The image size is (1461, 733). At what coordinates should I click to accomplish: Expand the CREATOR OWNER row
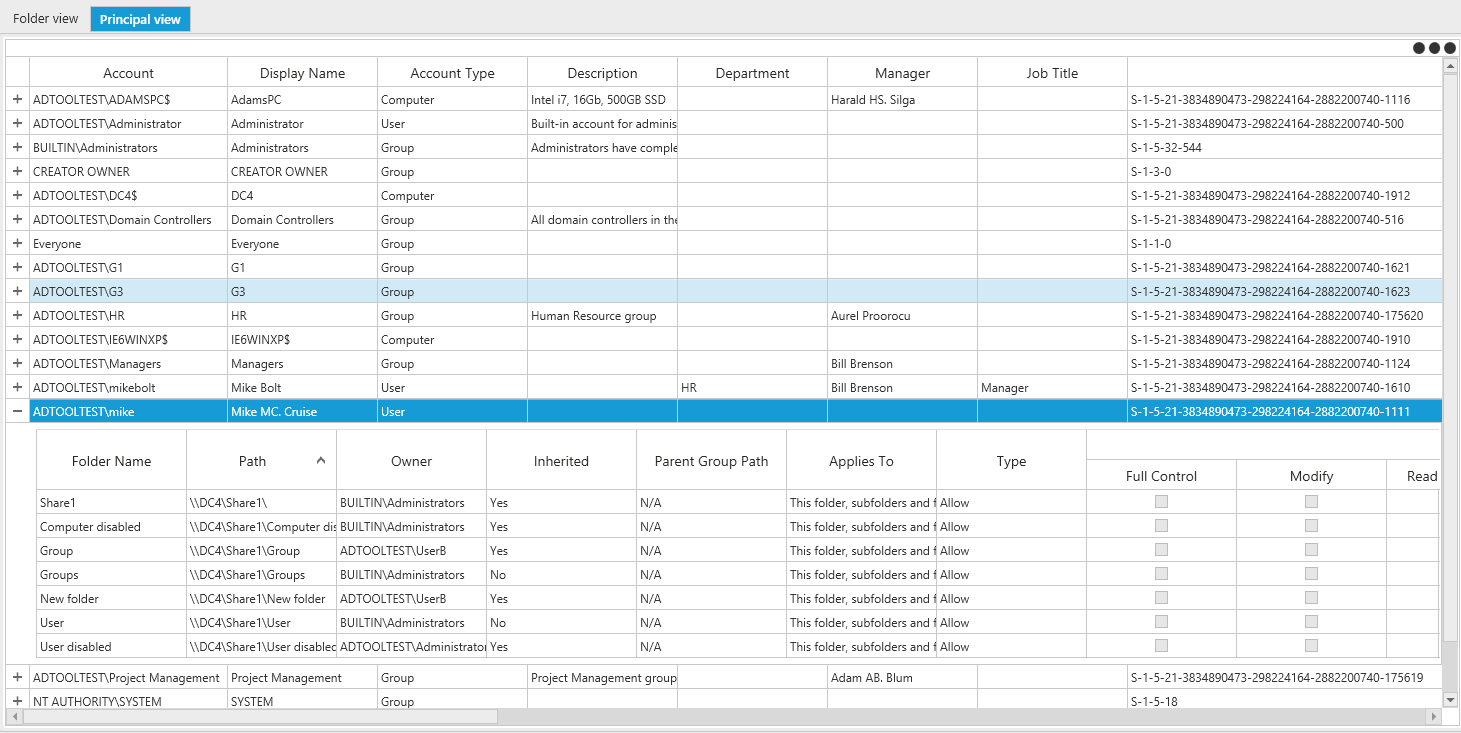17,172
